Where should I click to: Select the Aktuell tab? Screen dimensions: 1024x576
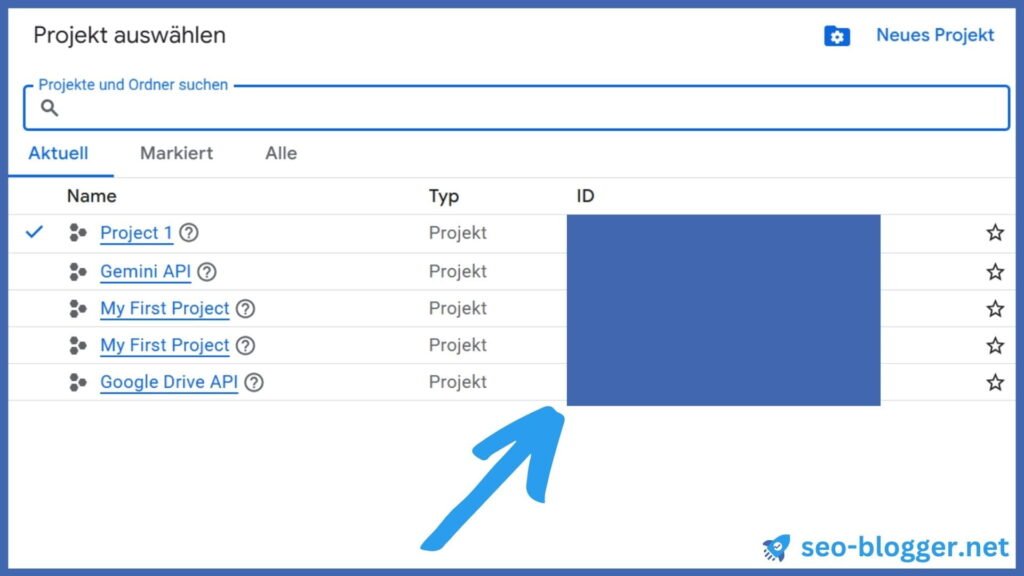58,153
